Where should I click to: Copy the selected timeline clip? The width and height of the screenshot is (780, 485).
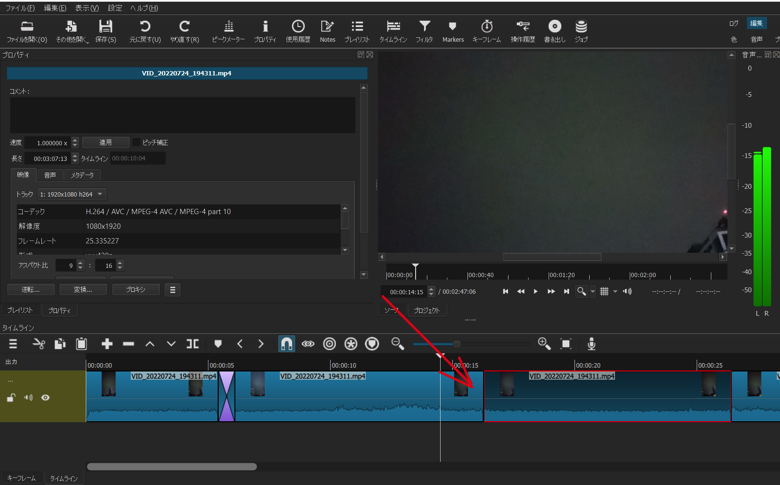pyautogui.click(x=60, y=344)
